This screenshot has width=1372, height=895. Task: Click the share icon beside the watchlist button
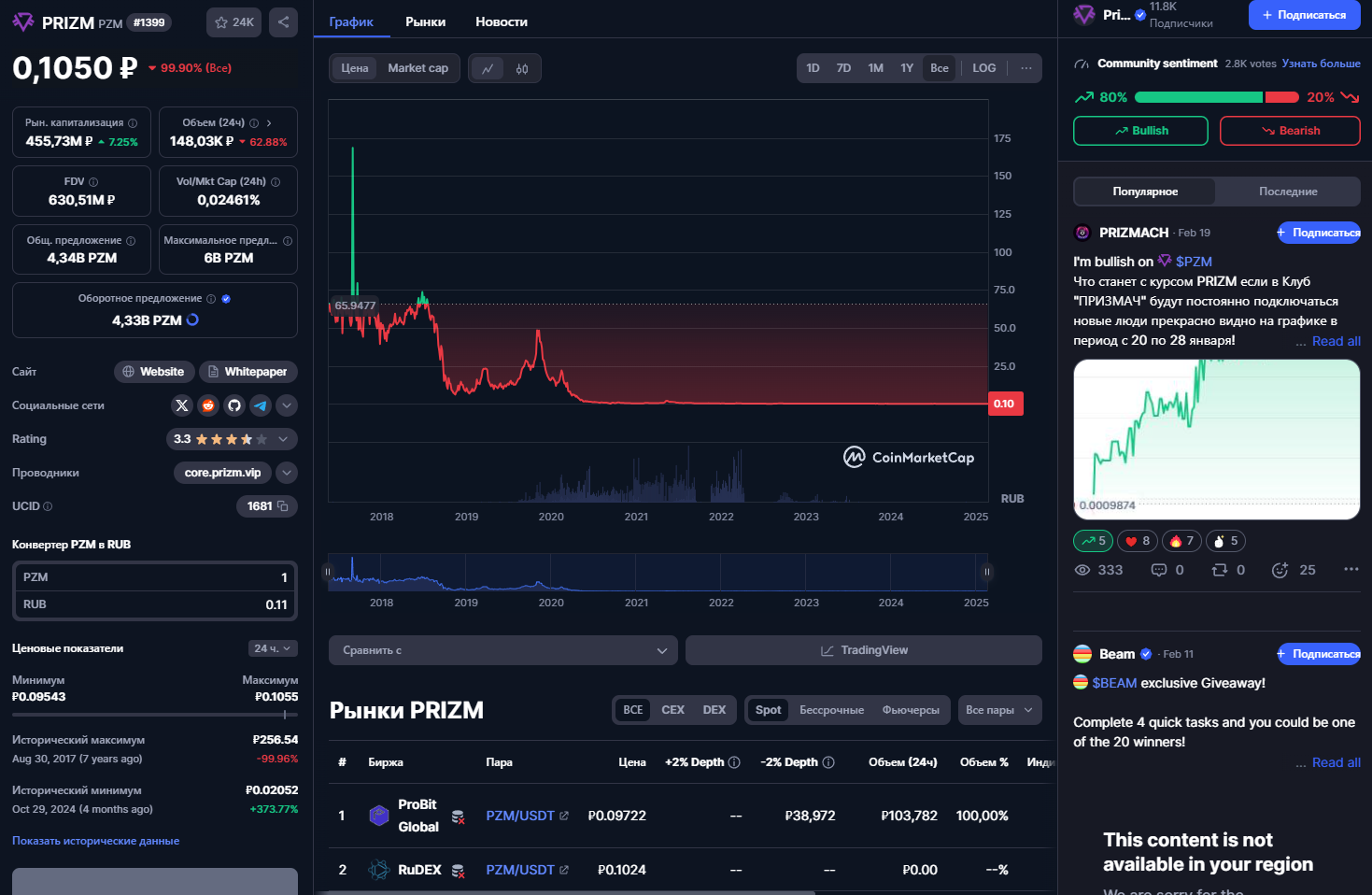pos(283,22)
